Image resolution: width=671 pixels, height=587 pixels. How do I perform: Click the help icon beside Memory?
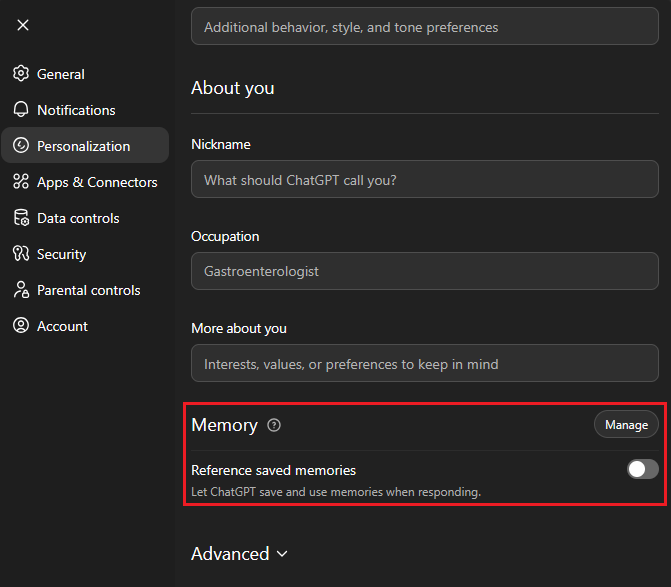tap(274, 425)
